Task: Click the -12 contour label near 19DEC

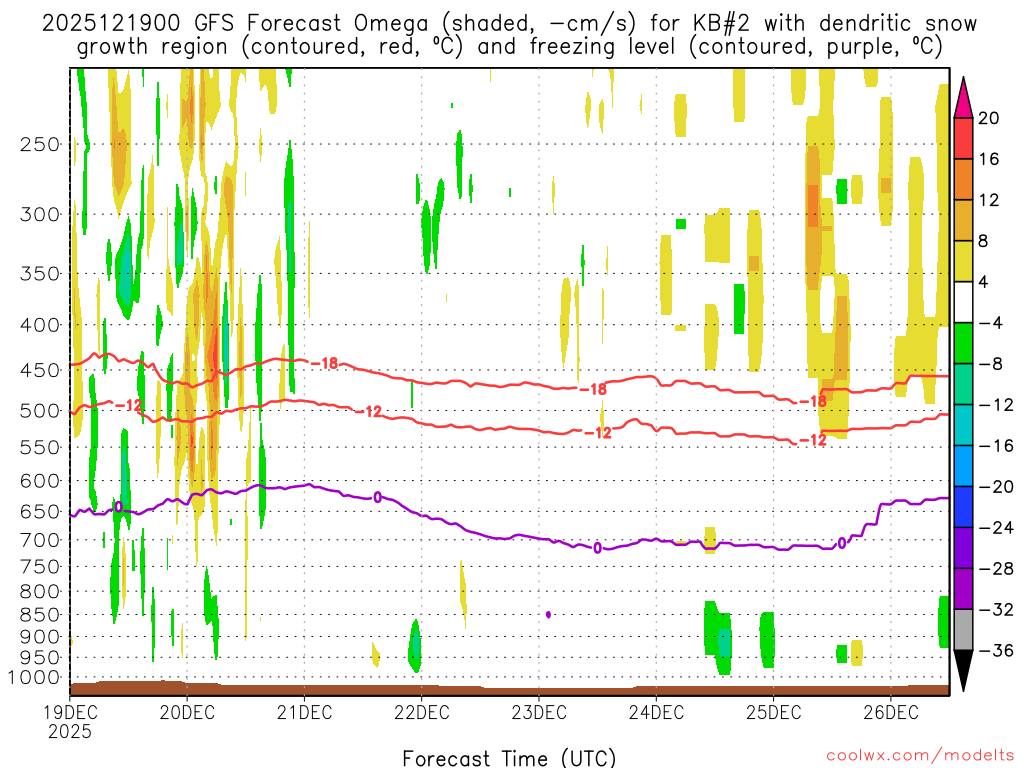Action: pyautogui.click(x=129, y=406)
